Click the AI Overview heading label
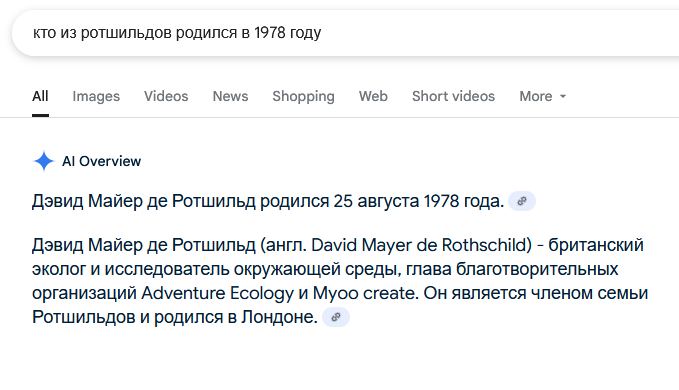Viewport: 679px width, 390px height. pos(101,161)
